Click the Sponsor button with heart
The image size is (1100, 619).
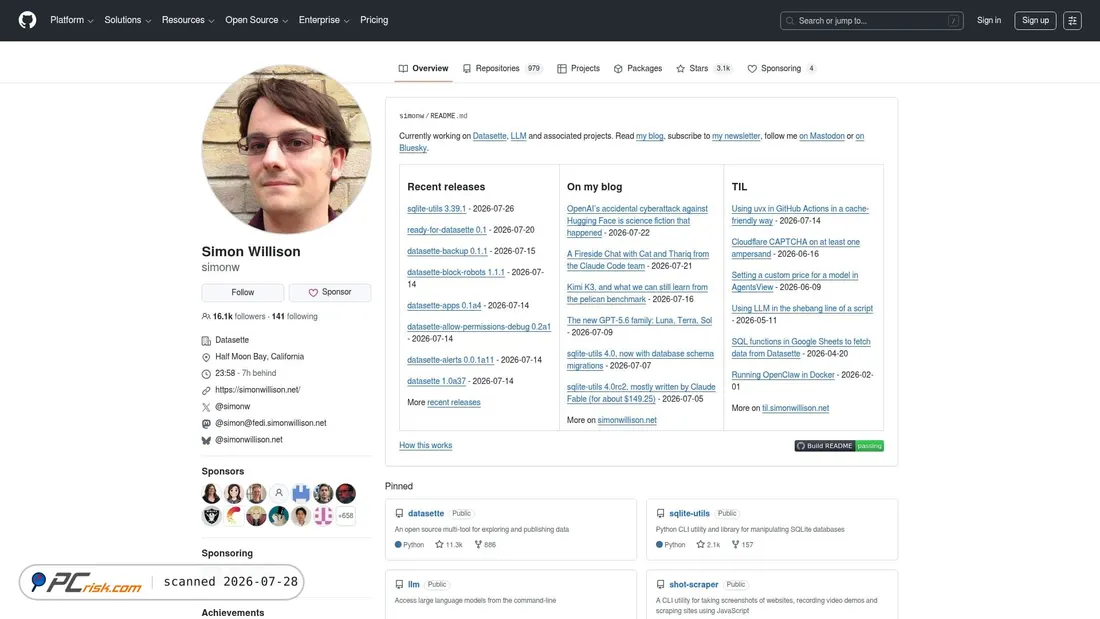point(330,293)
